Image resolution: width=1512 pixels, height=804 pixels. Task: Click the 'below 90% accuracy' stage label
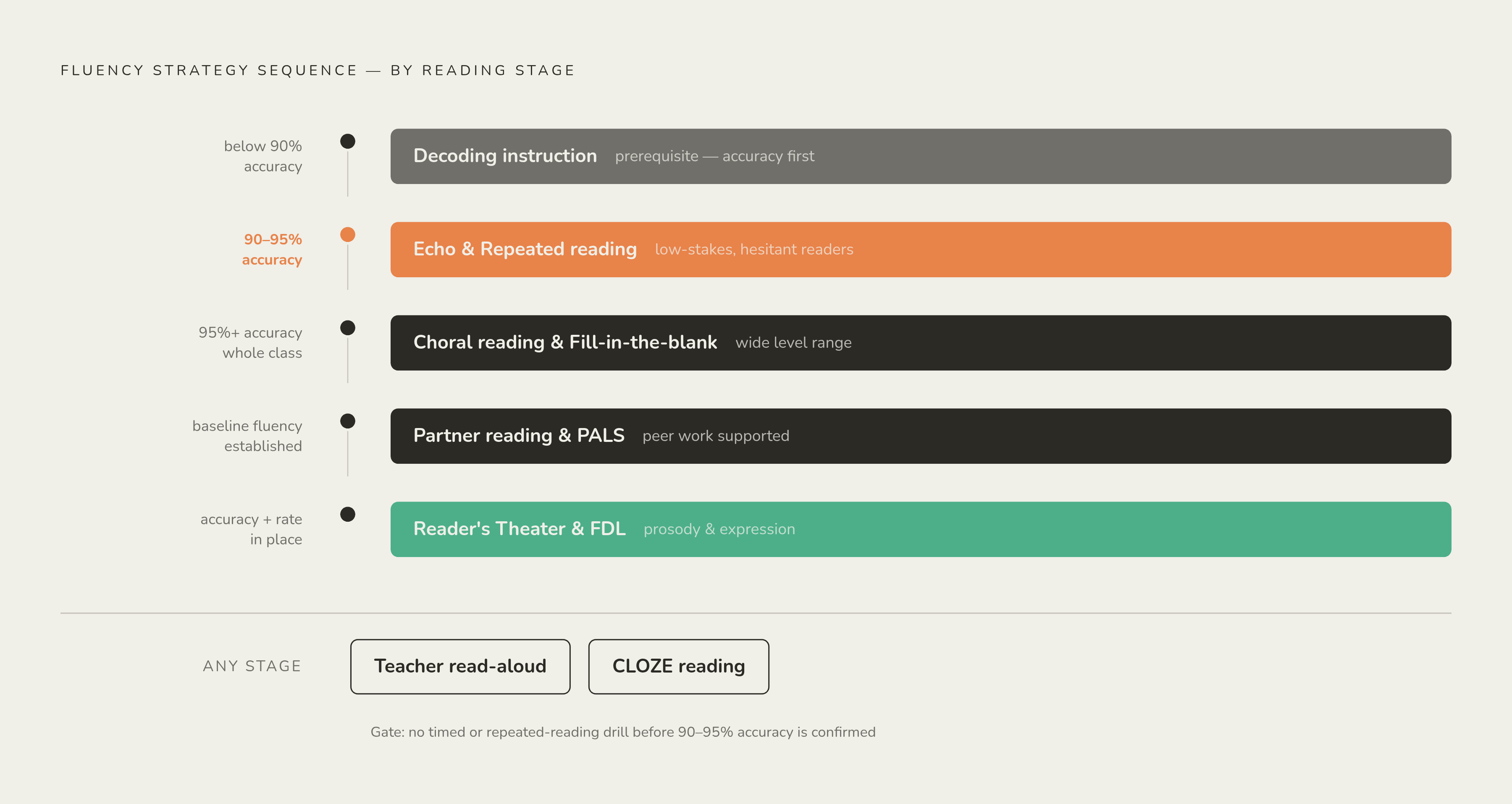click(x=263, y=156)
